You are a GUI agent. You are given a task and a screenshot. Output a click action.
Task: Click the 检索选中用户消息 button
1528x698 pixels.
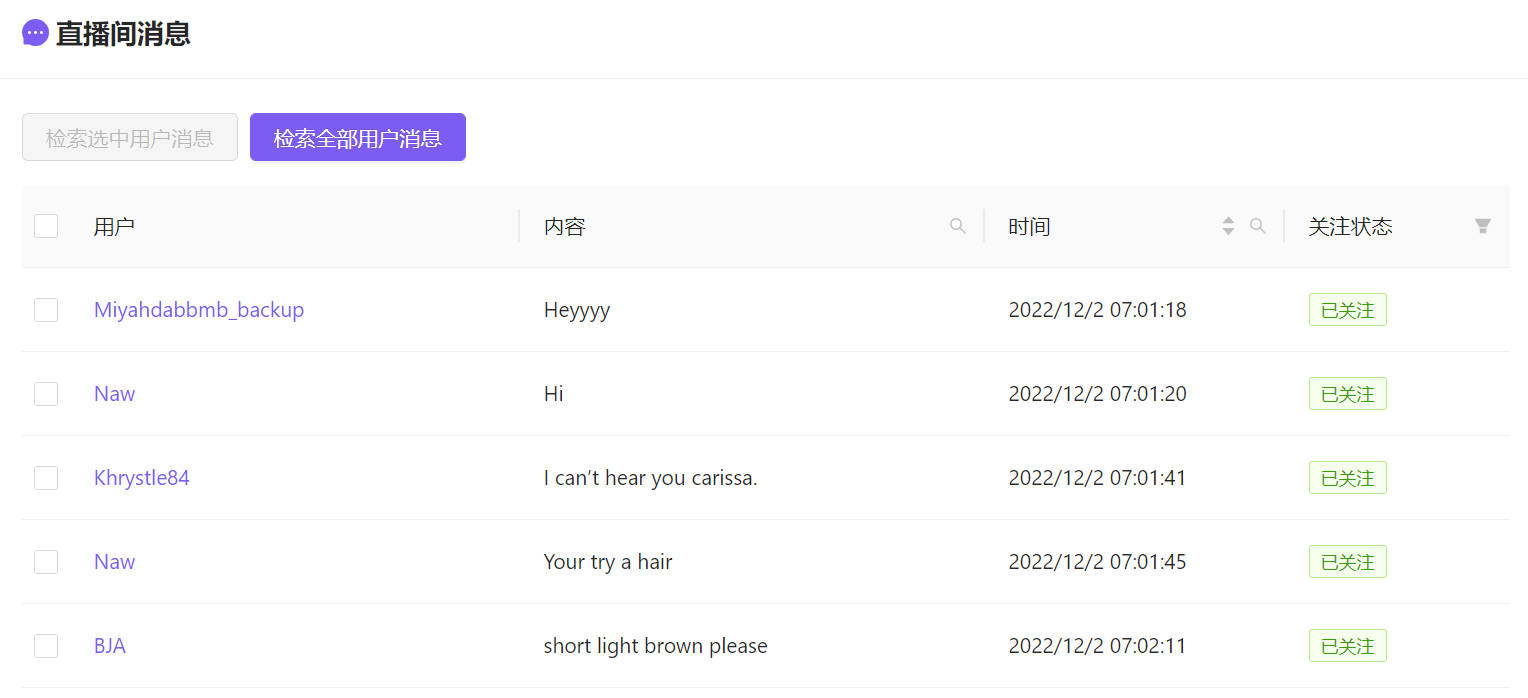click(x=129, y=137)
